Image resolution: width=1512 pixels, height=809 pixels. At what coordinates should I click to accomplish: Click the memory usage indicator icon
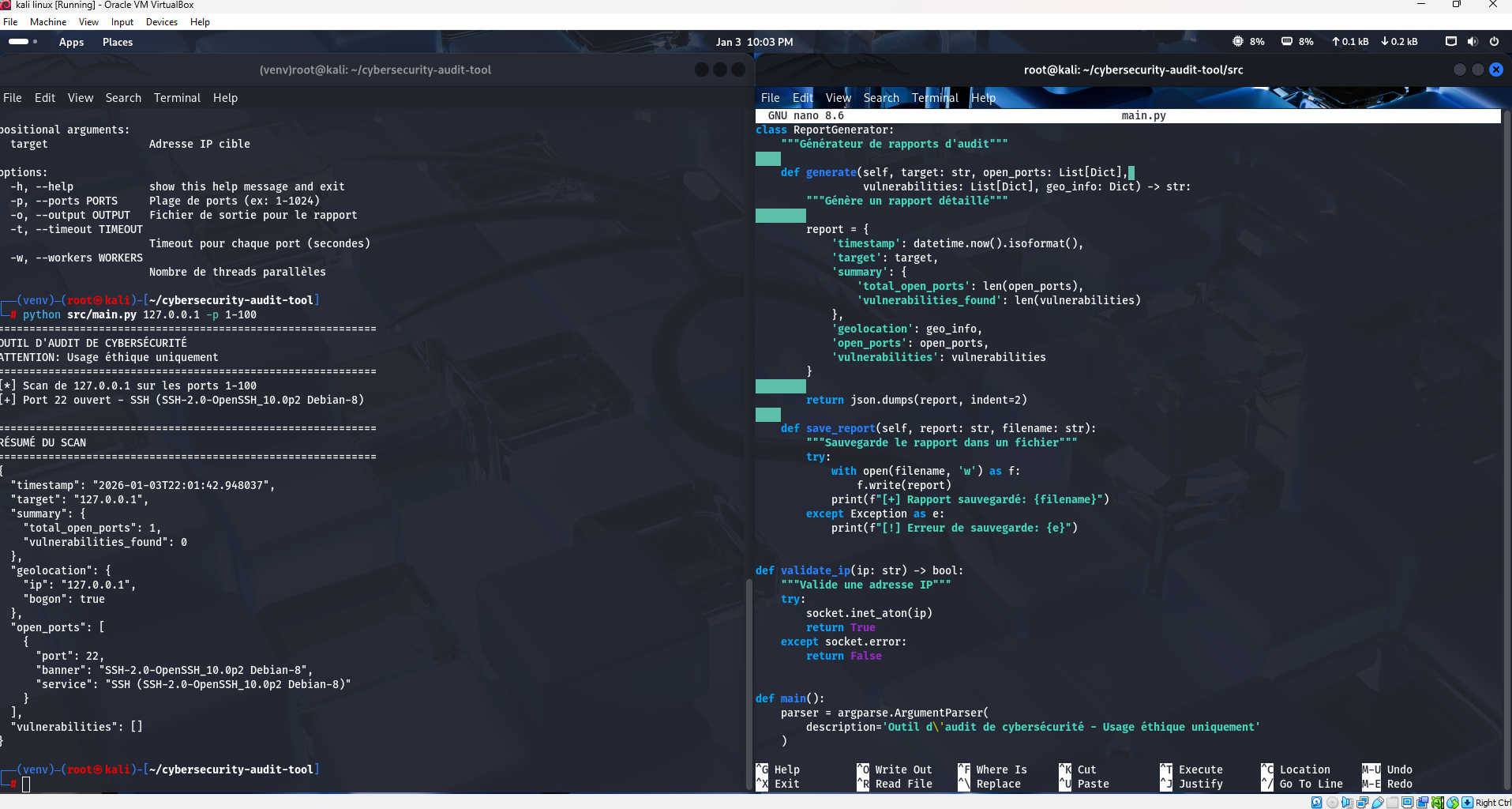1287,42
